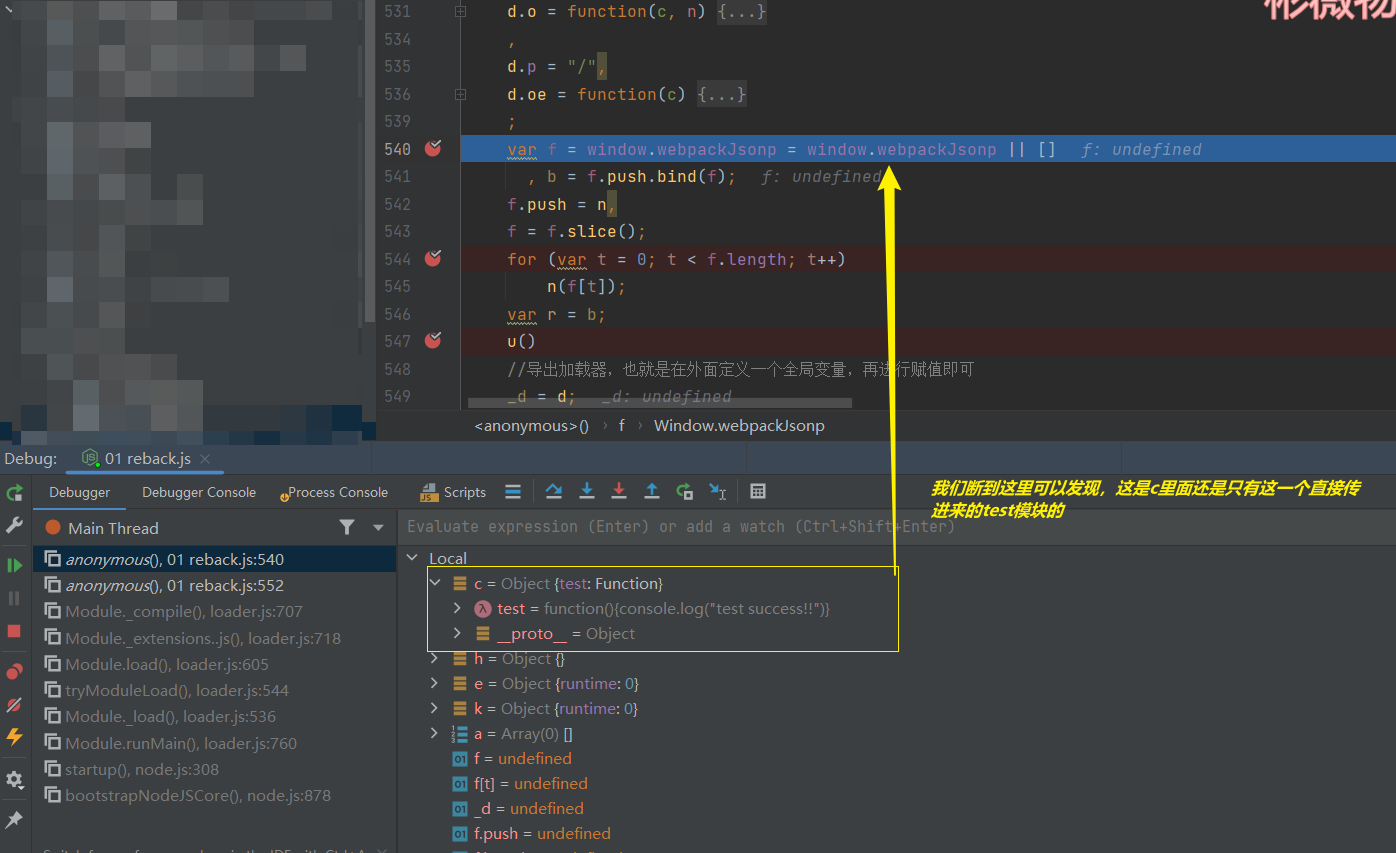Select frame bootstrapNodeJSCore(), node.js:878

point(215,795)
